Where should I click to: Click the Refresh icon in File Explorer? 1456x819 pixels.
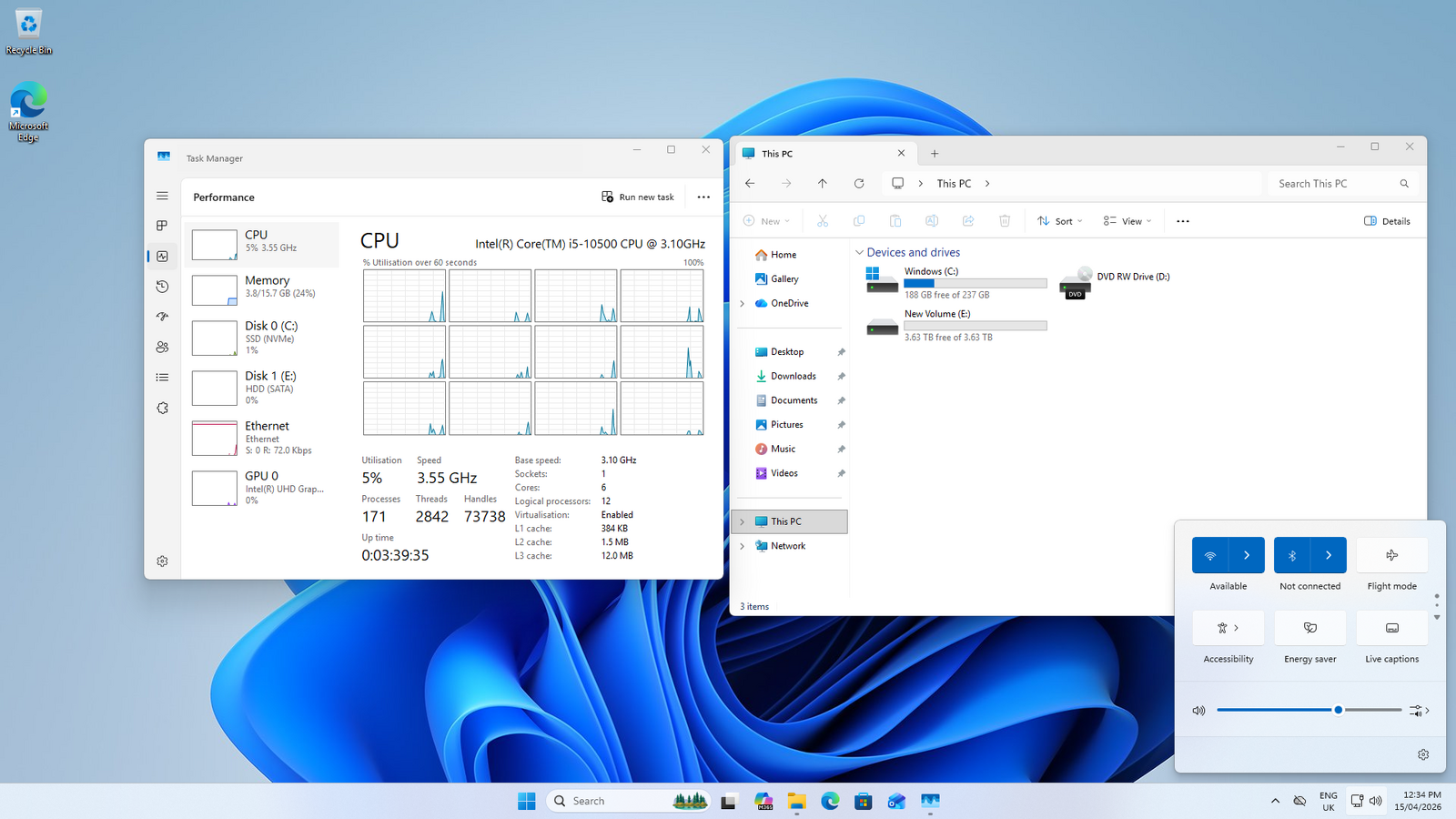(858, 183)
